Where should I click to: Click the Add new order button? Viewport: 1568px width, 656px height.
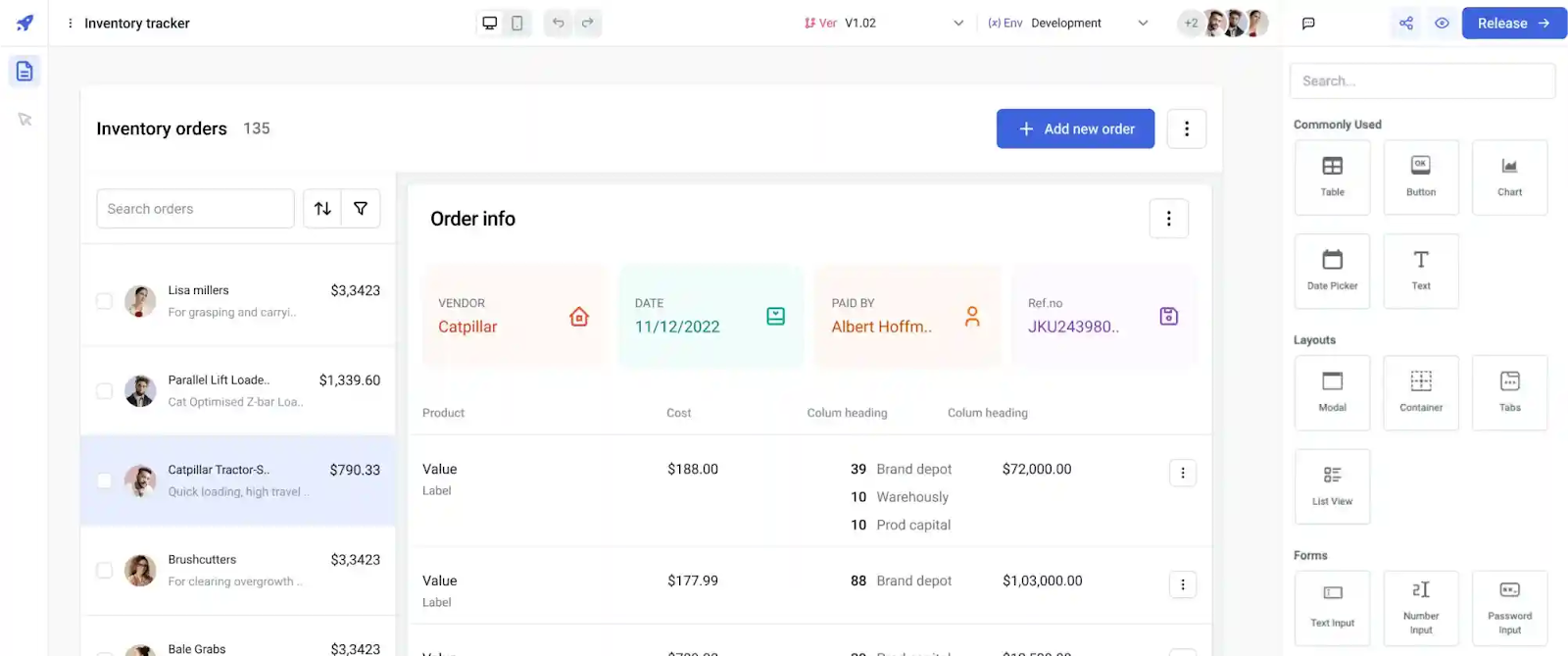pos(1075,128)
